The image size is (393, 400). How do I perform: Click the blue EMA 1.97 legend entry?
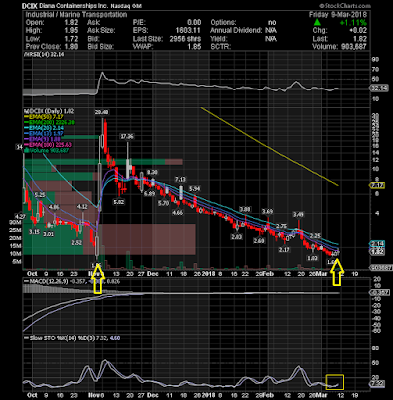[44, 134]
